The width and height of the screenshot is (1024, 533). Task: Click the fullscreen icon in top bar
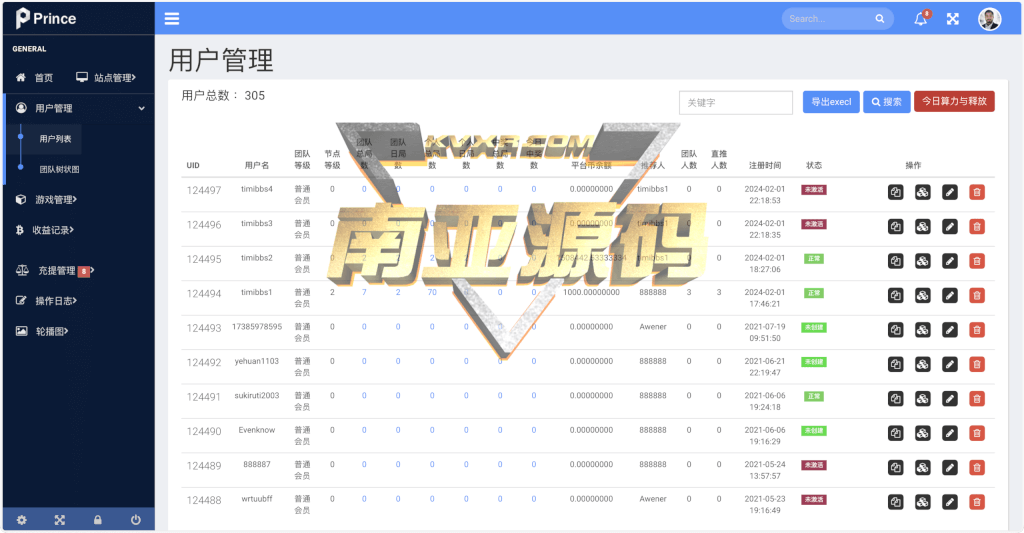click(953, 19)
